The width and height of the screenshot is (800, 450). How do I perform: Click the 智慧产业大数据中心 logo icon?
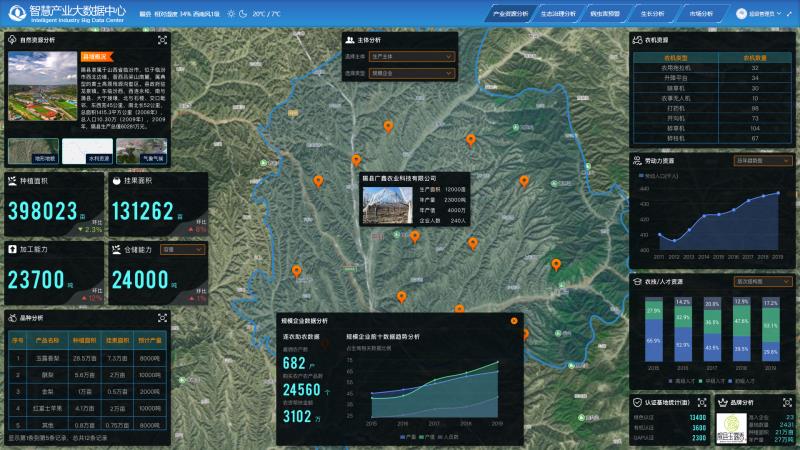pyautogui.click(x=15, y=14)
